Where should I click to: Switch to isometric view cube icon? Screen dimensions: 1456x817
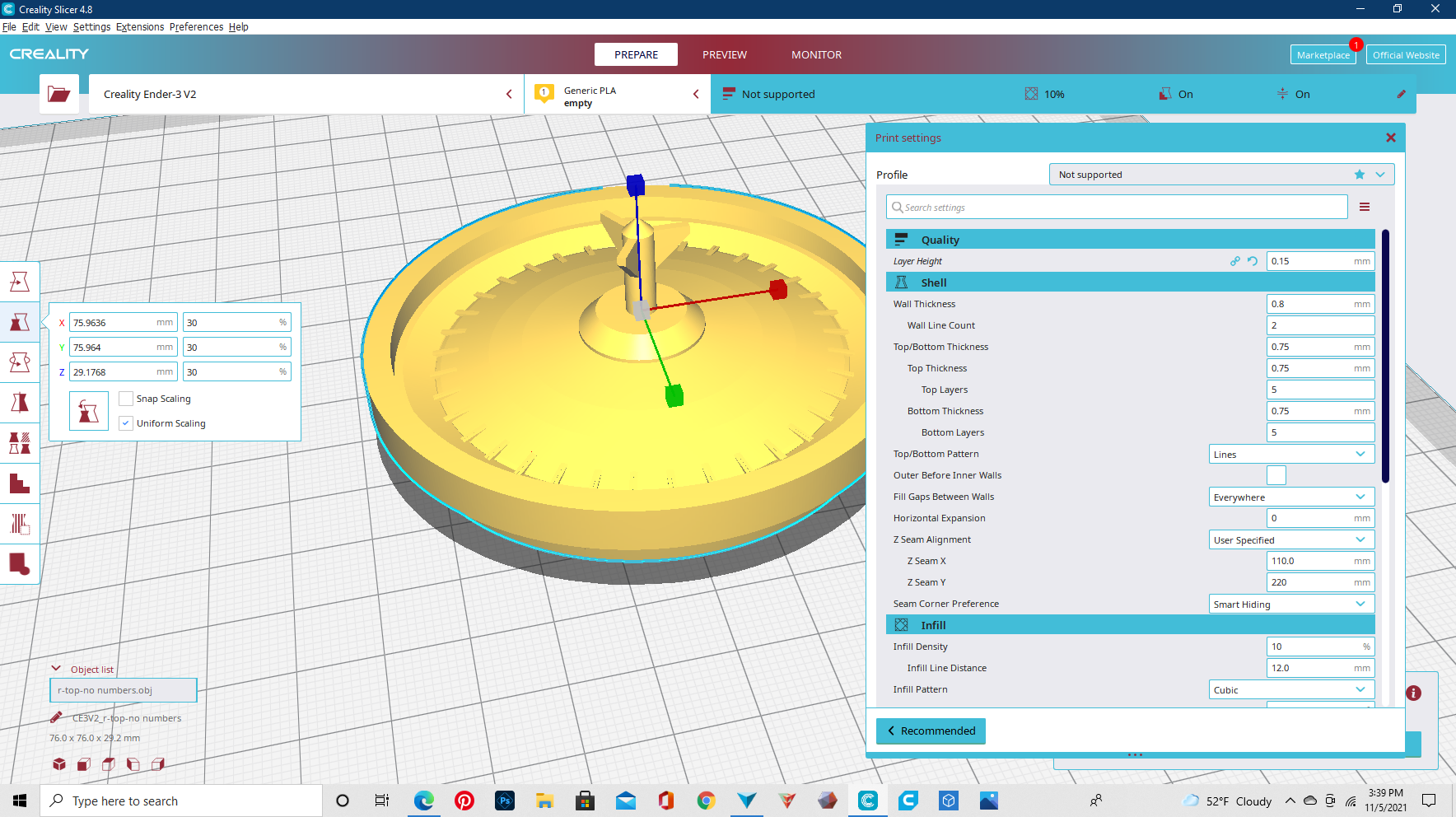(x=58, y=764)
